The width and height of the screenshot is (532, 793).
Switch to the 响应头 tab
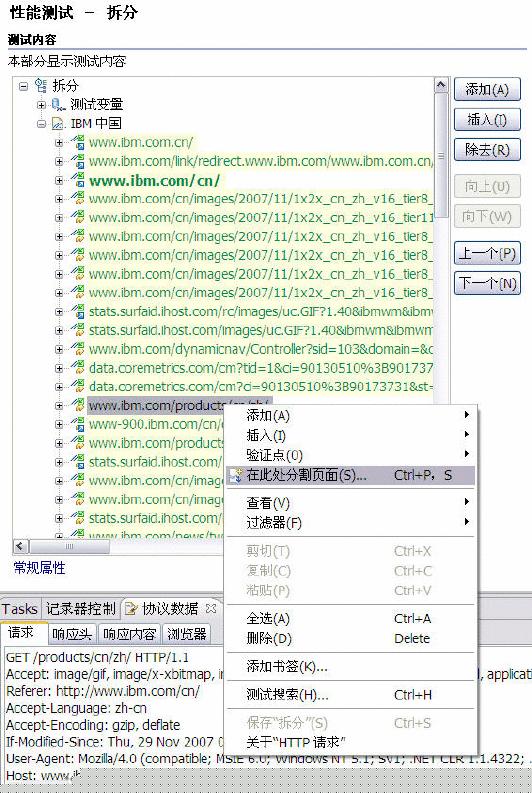(x=72, y=634)
